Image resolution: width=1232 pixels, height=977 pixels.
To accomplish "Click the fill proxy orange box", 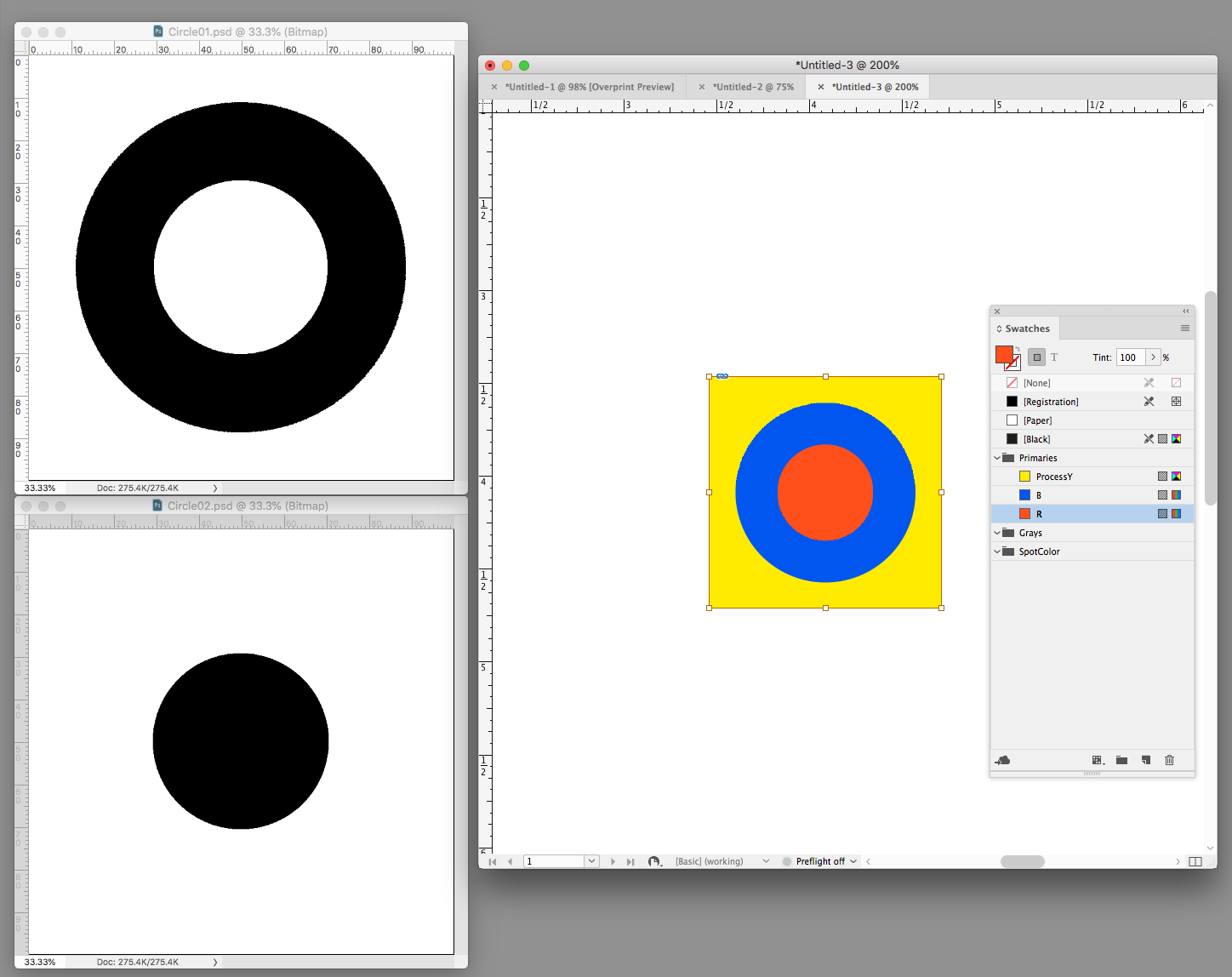I will (1004, 354).
